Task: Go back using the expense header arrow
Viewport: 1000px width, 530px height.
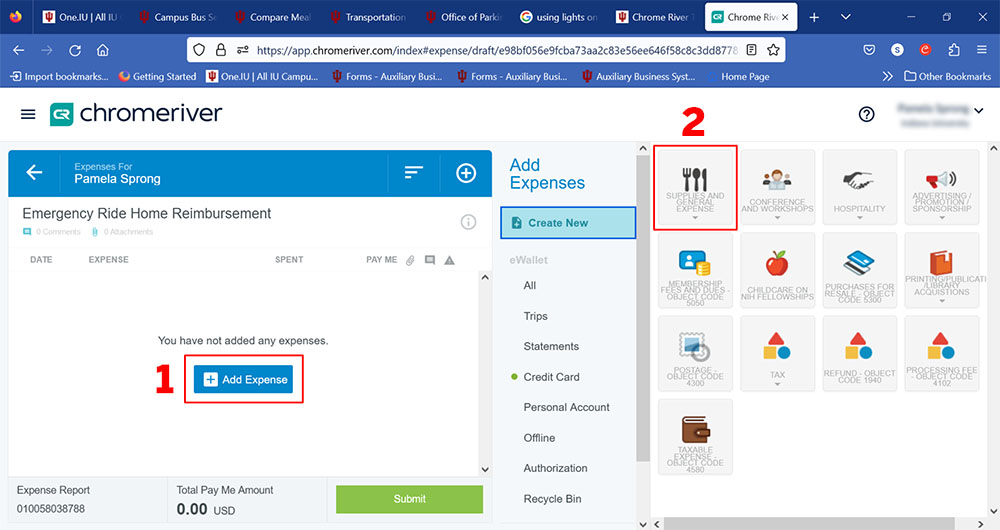Action: point(34,172)
